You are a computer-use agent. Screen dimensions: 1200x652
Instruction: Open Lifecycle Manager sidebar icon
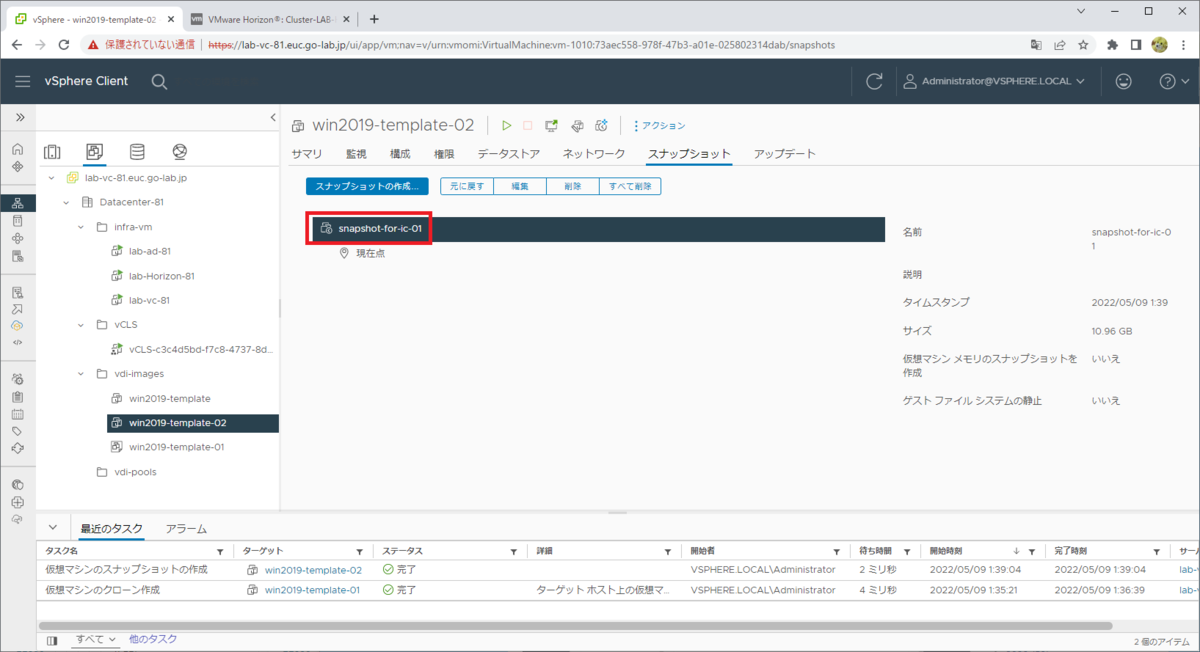(17, 448)
